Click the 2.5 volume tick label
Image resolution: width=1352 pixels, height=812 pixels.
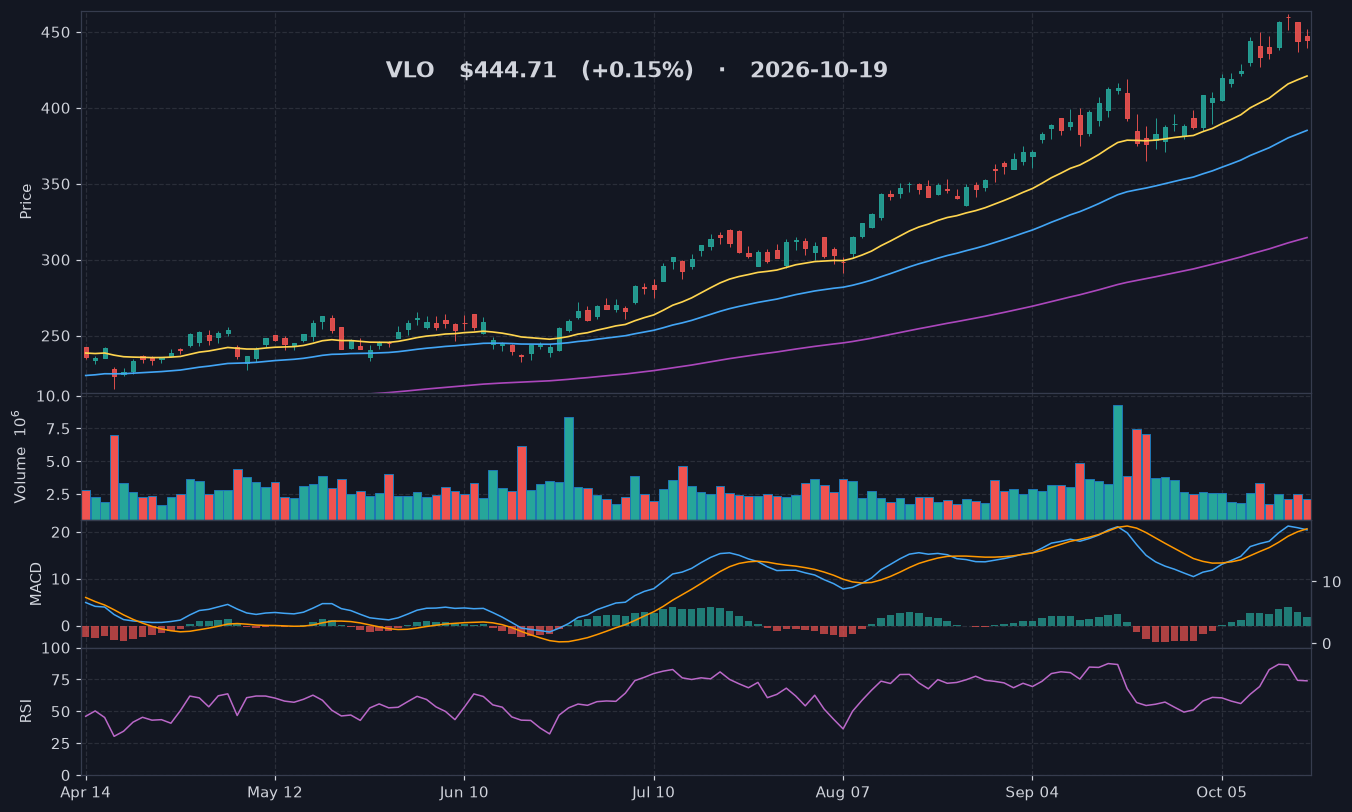point(58,495)
